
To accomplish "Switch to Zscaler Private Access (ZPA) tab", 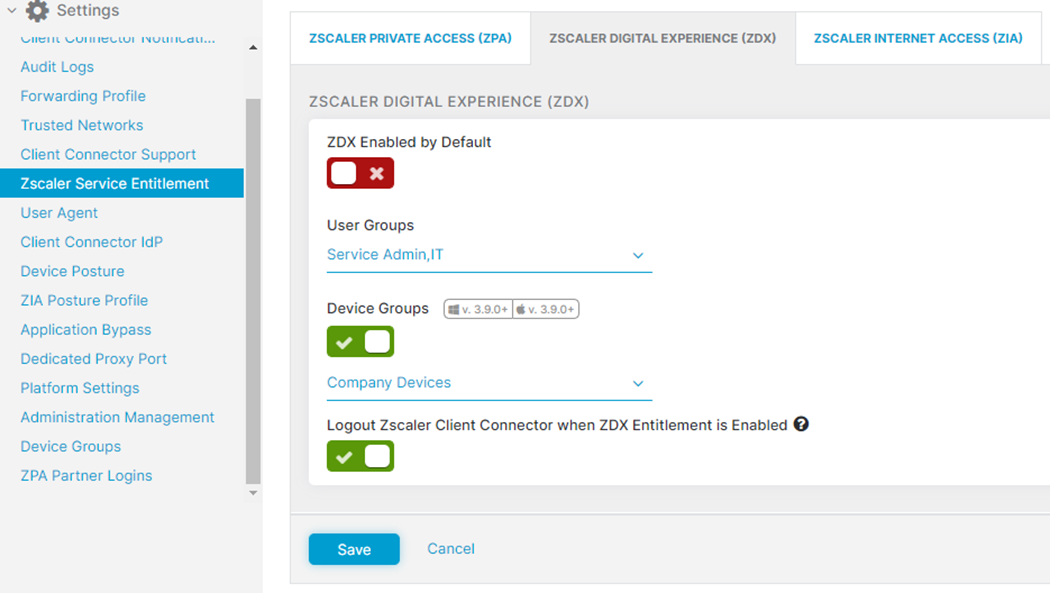I will [410, 39].
